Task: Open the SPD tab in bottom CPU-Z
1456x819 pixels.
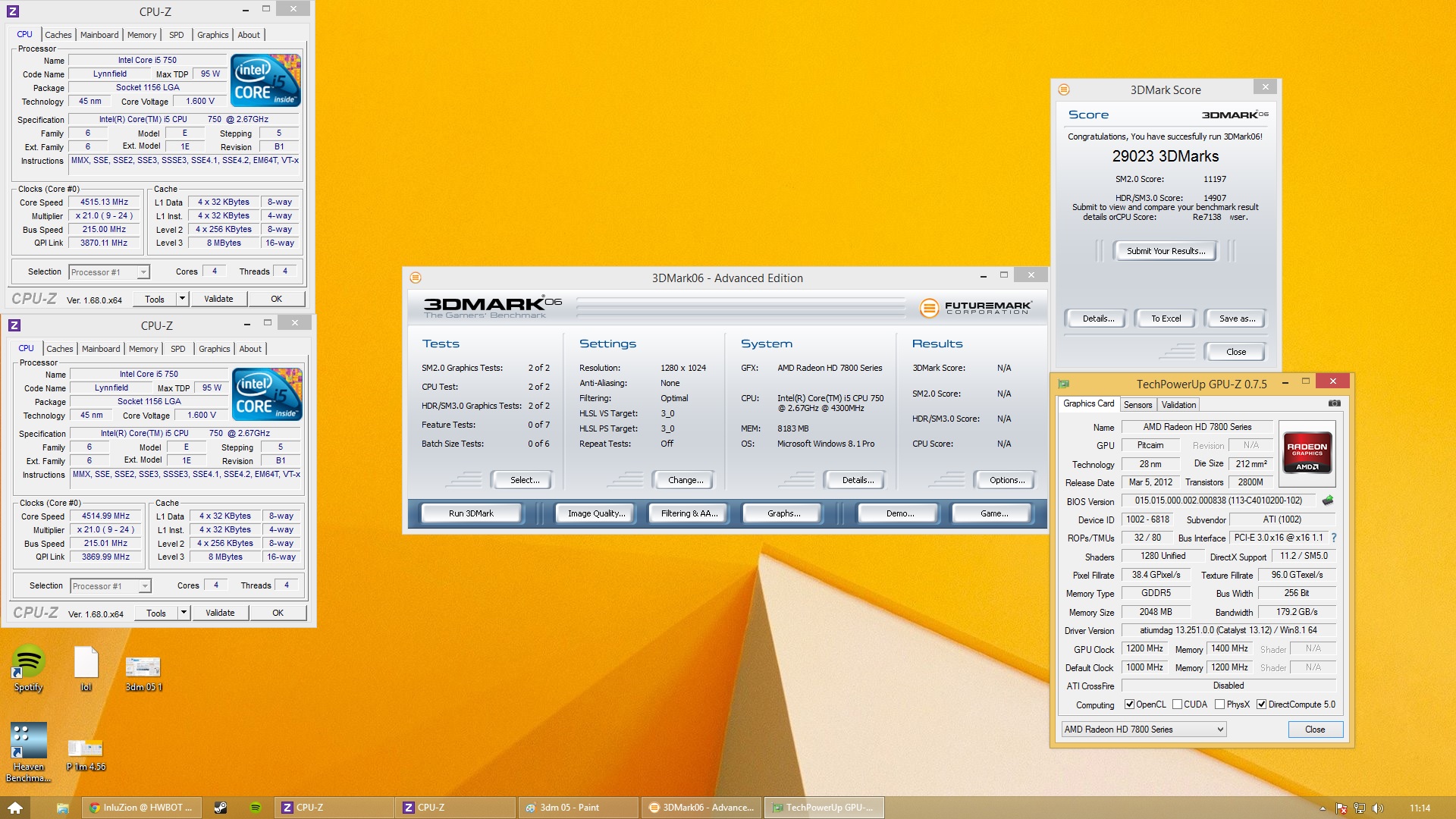Action: (178, 349)
